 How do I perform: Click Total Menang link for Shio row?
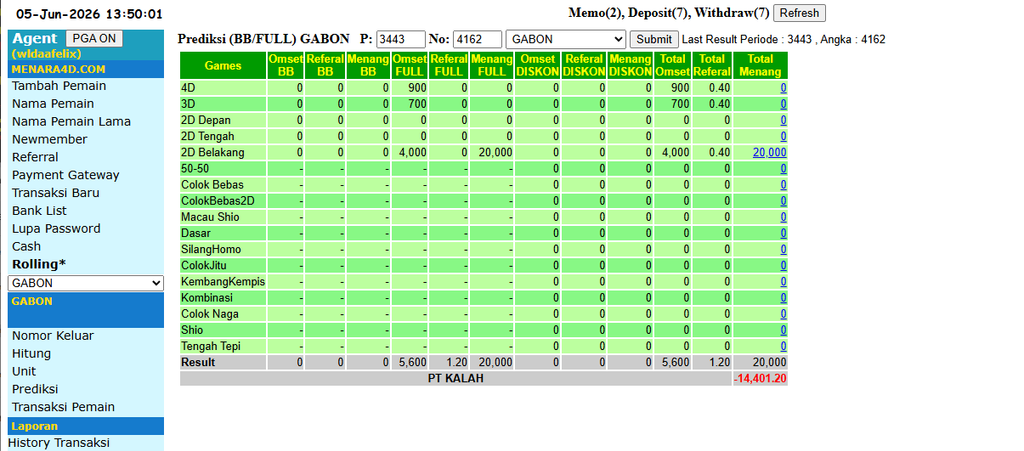[x=783, y=330]
